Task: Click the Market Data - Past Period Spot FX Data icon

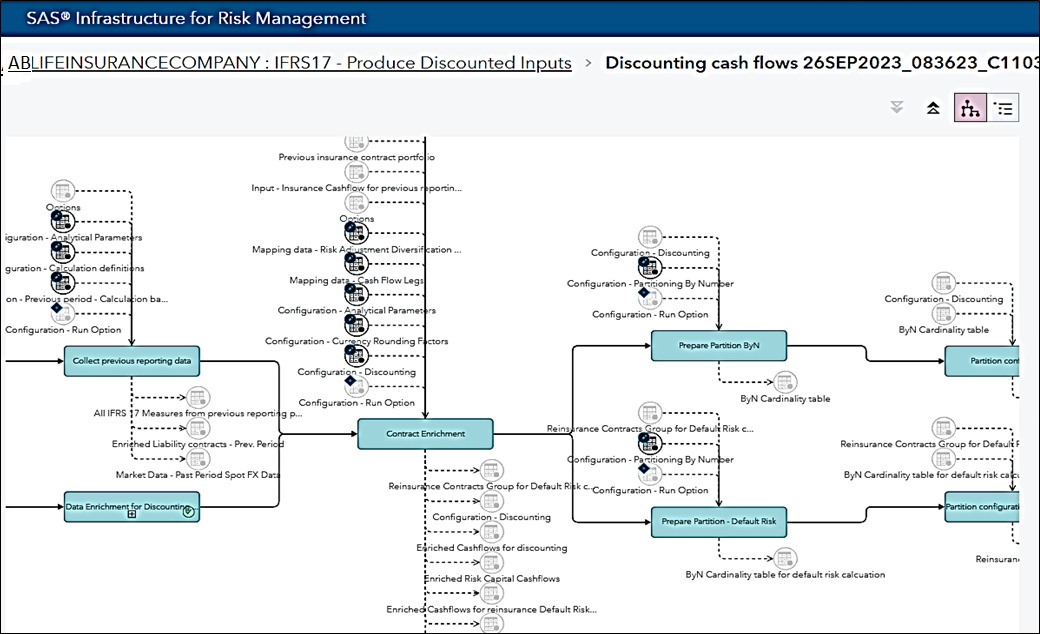Action: point(197,459)
